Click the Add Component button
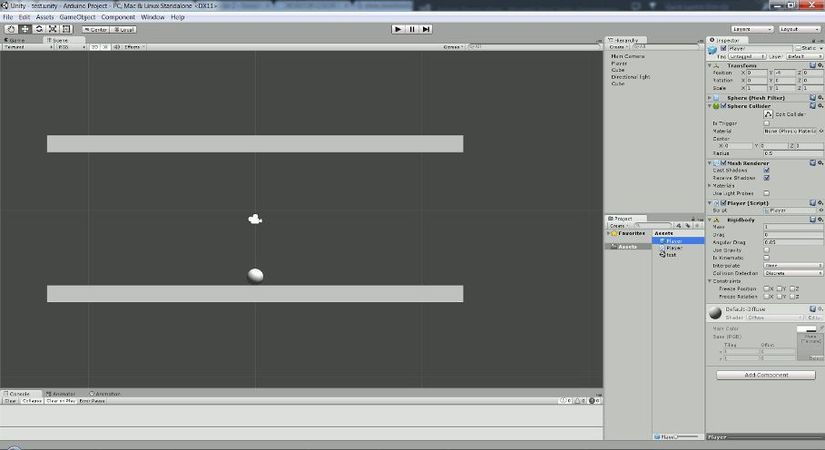The height and width of the screenshot is (450, 825). (x=766, y=375)
